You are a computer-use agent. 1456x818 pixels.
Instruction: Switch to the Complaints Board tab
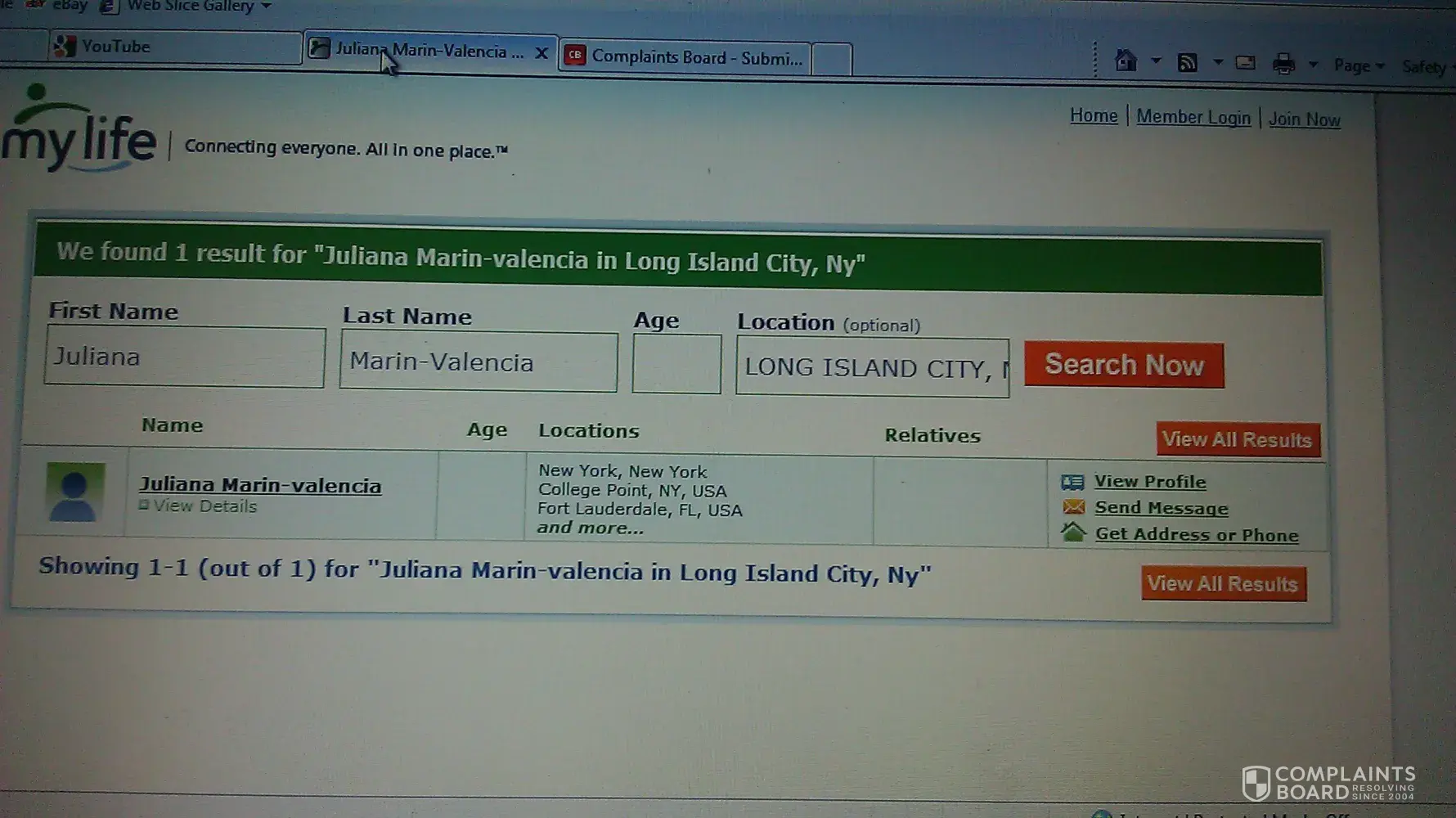685,57
